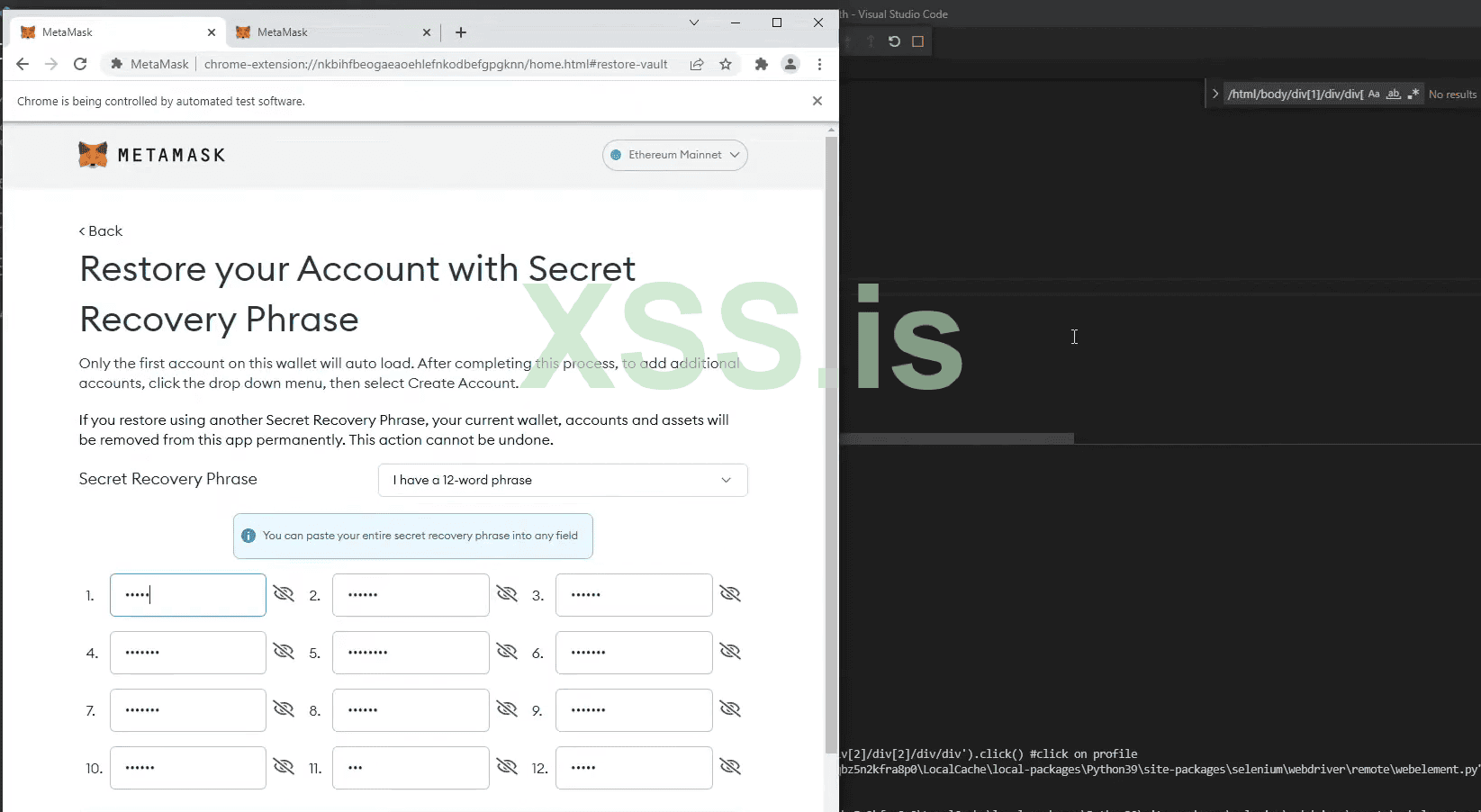Enable regex matching in VS Code find widget
The width and height of the screenshot is (1481, 812).
pos(1413,94)
